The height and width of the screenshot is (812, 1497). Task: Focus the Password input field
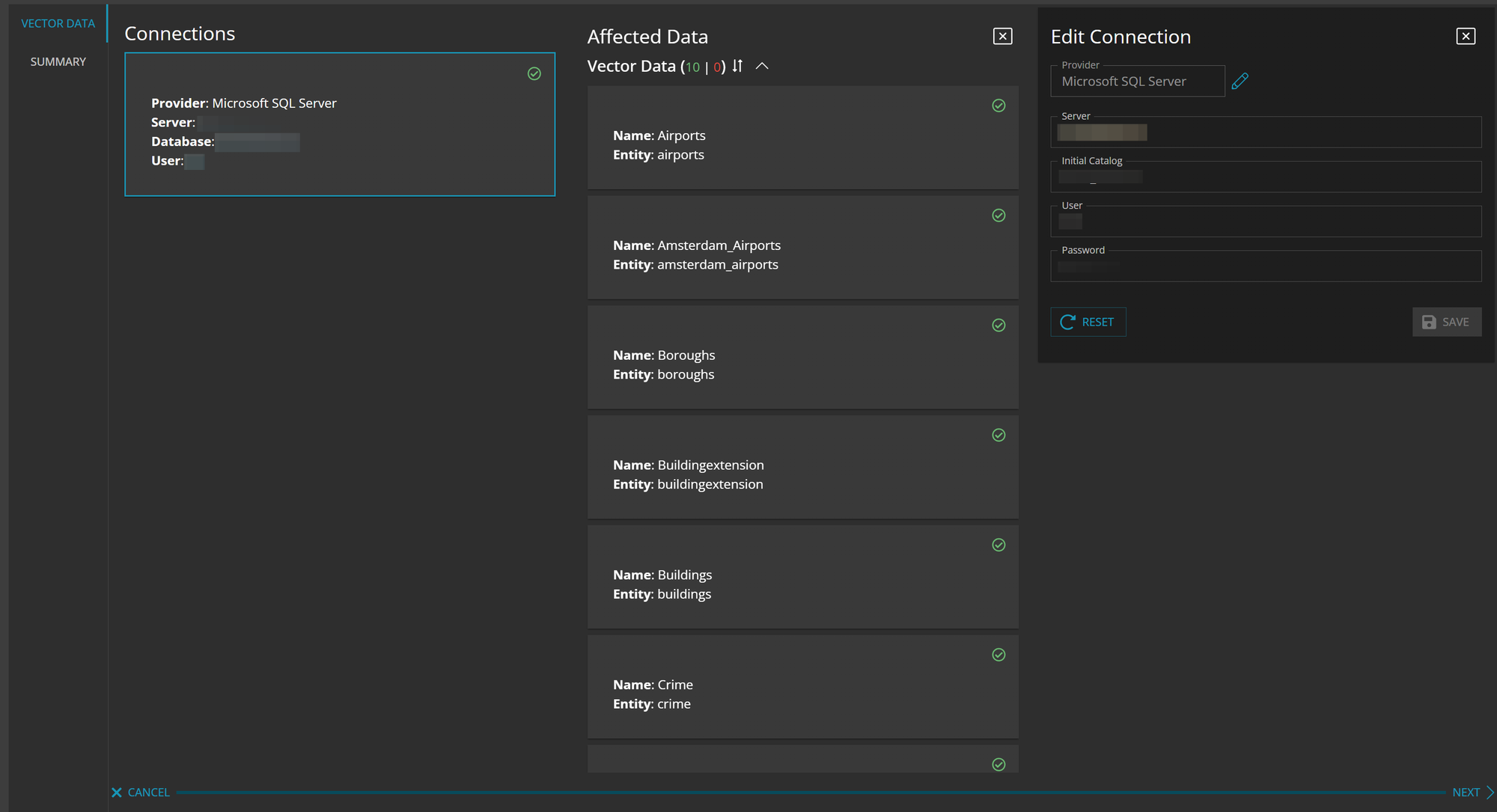(x=1265, y=267)
